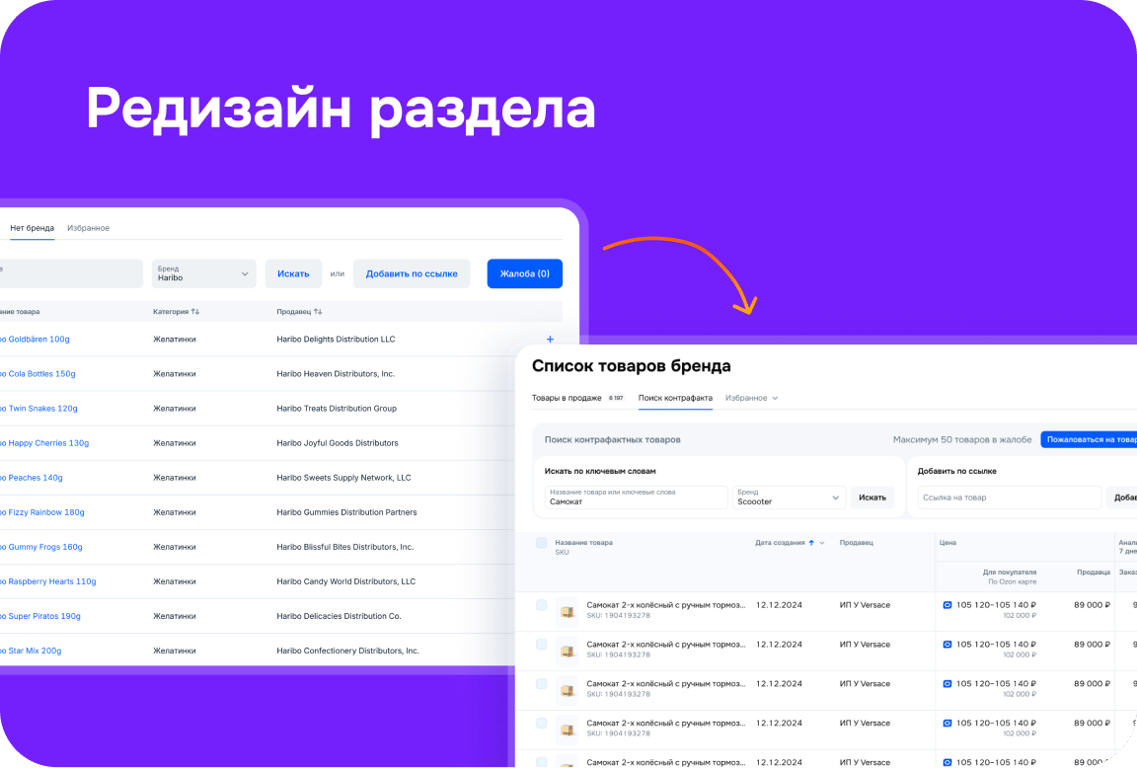Click the Название товара column header

pos(584,542)
